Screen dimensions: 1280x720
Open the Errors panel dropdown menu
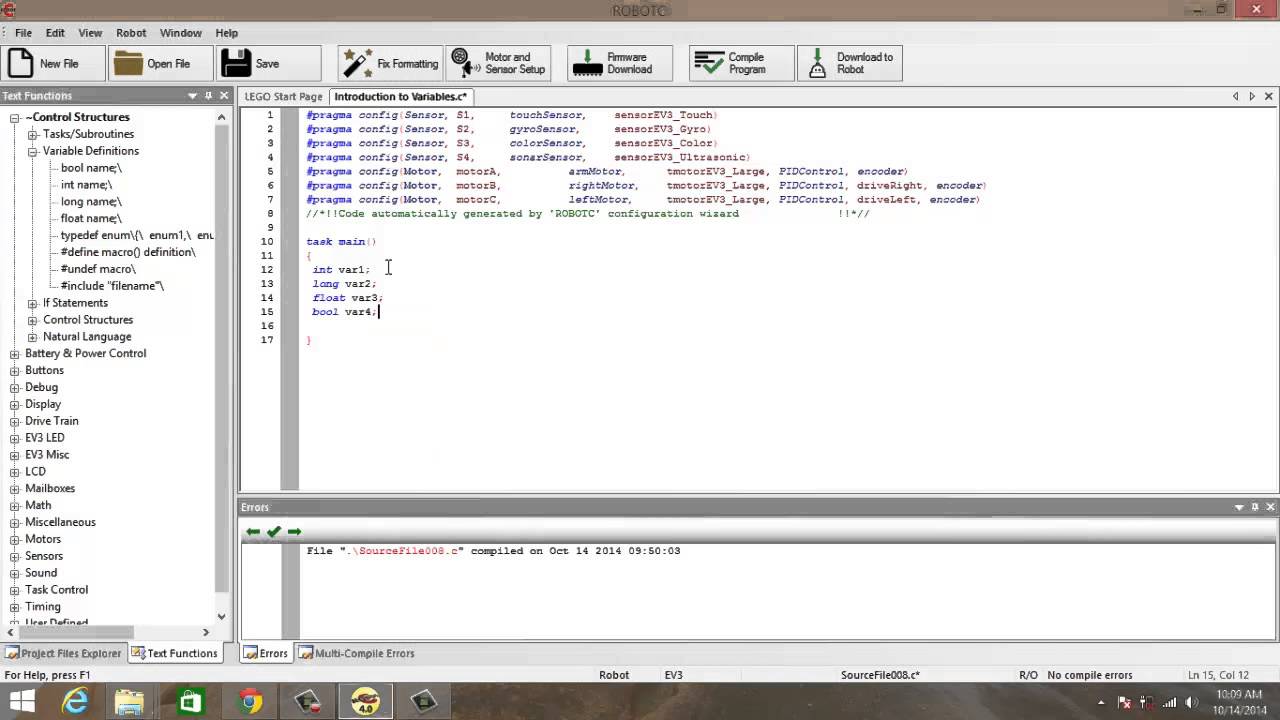[1239, 507]
